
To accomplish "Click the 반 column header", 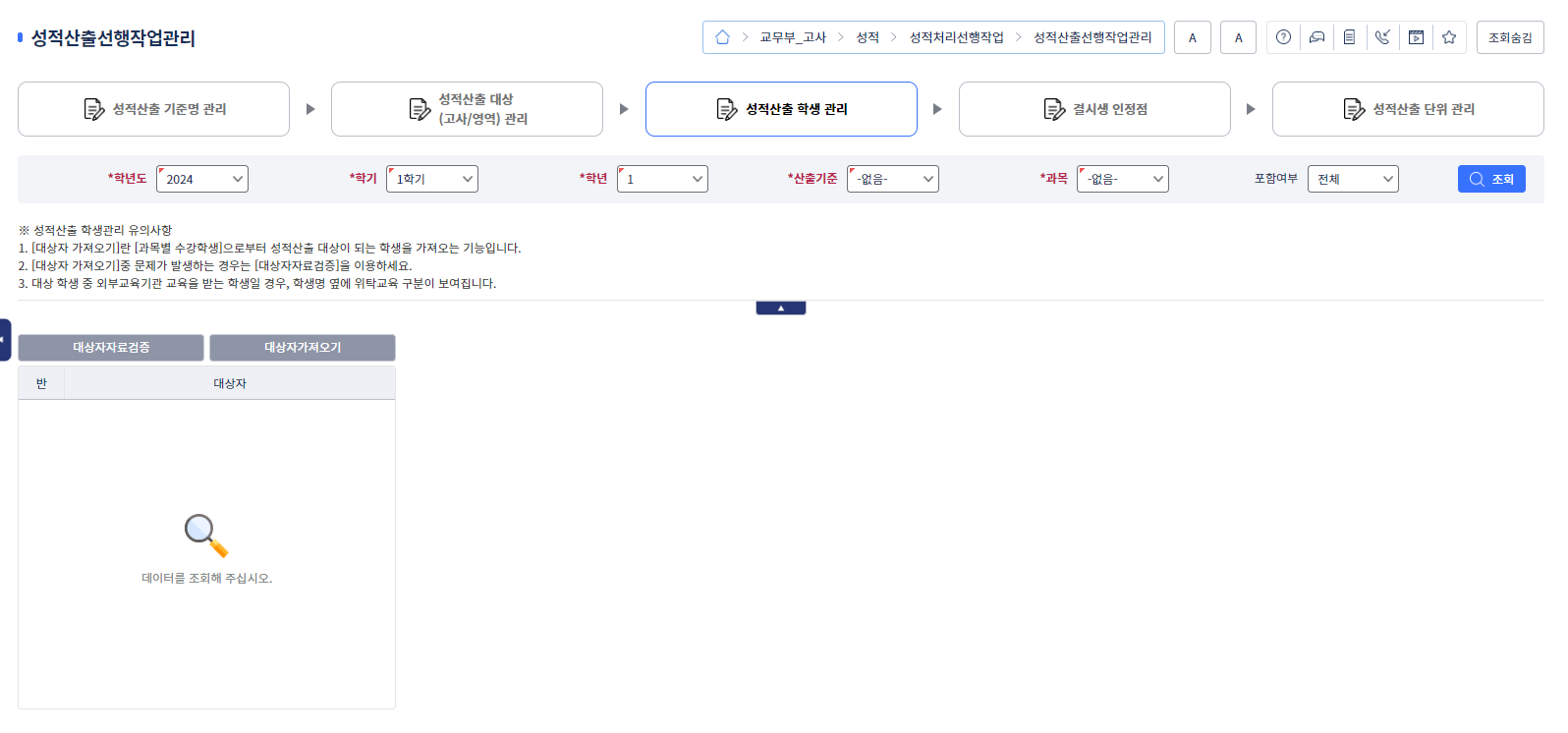I will click(41, 383).
